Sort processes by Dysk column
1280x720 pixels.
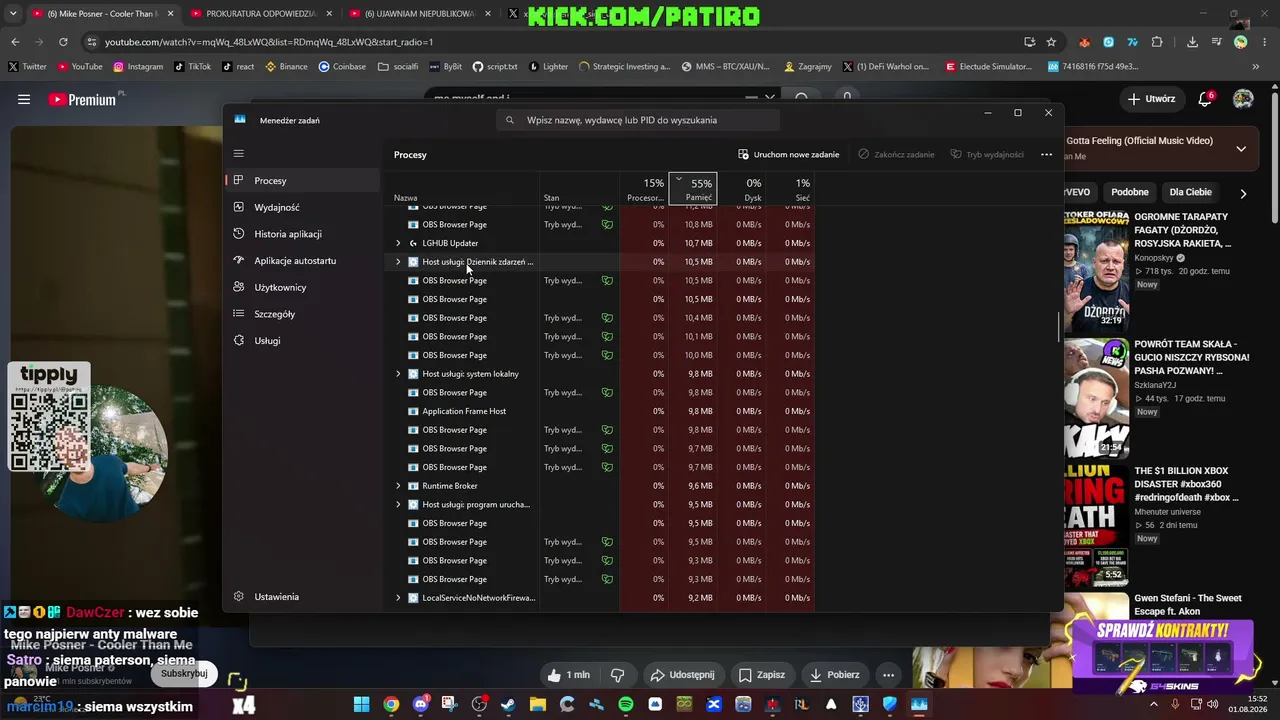pos(742,188)
